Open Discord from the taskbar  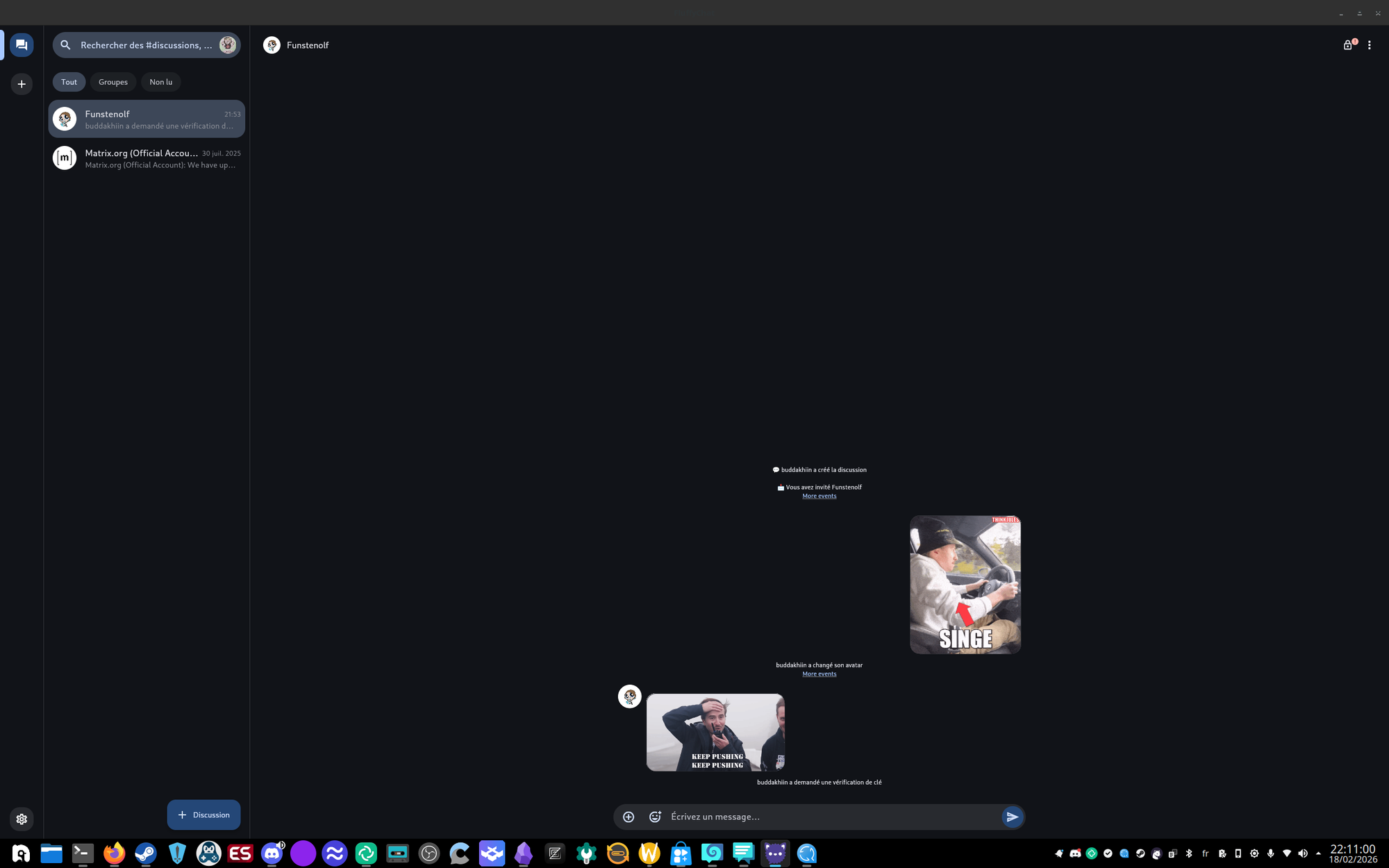[x=272, y=853]
